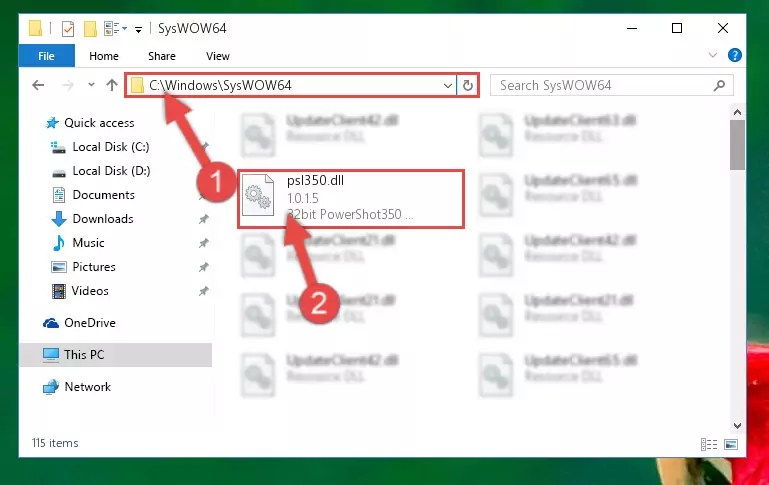This screenshot has height=485, width=769.
Task: Open the Customize Quick Access Toolbar arrow
Action: pos(138,30)
